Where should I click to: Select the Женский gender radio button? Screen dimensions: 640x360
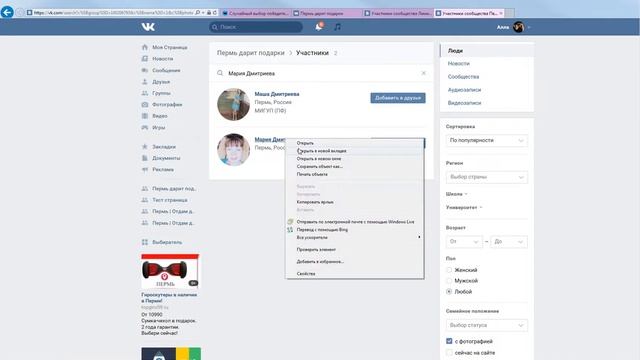(449, 270)
